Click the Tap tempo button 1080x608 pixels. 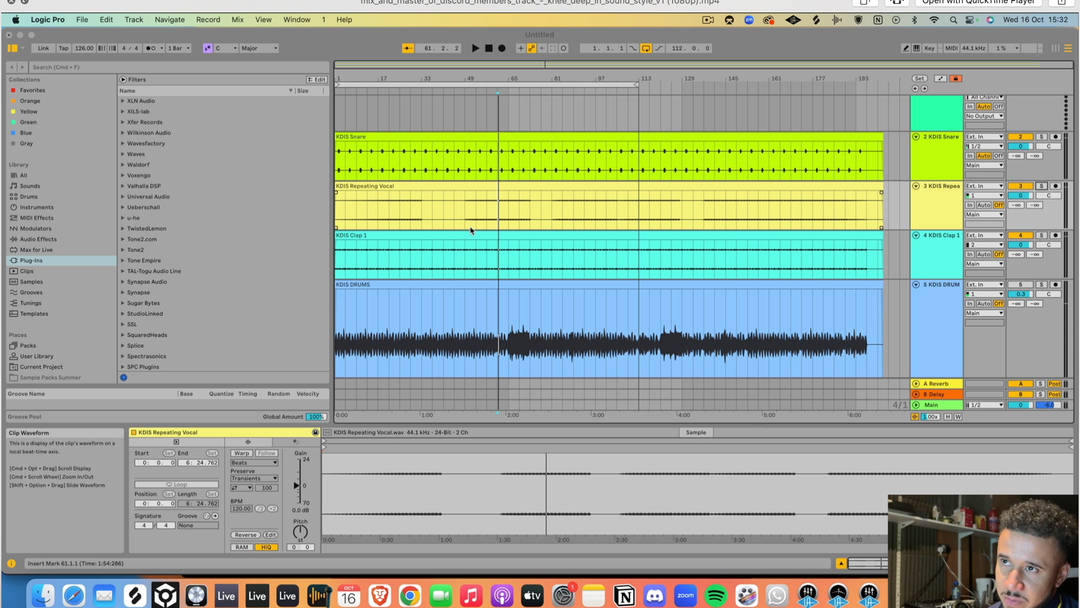pyautogui.click(x=63, y=48)
